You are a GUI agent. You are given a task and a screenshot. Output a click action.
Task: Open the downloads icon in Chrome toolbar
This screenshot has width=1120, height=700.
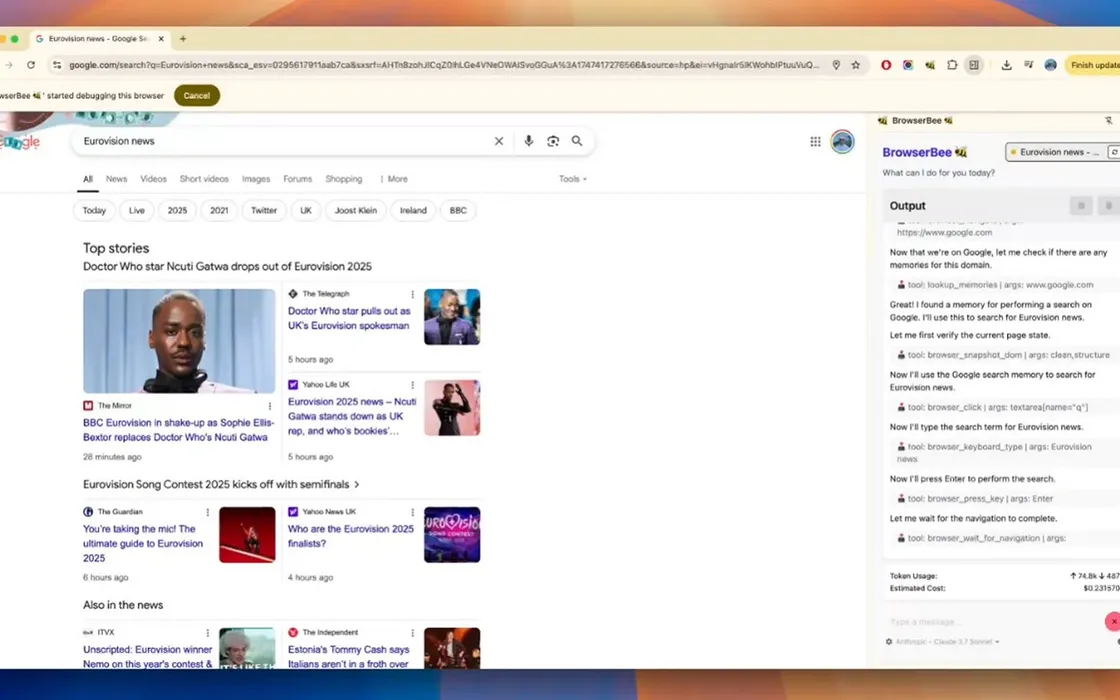click(1006, 65)
